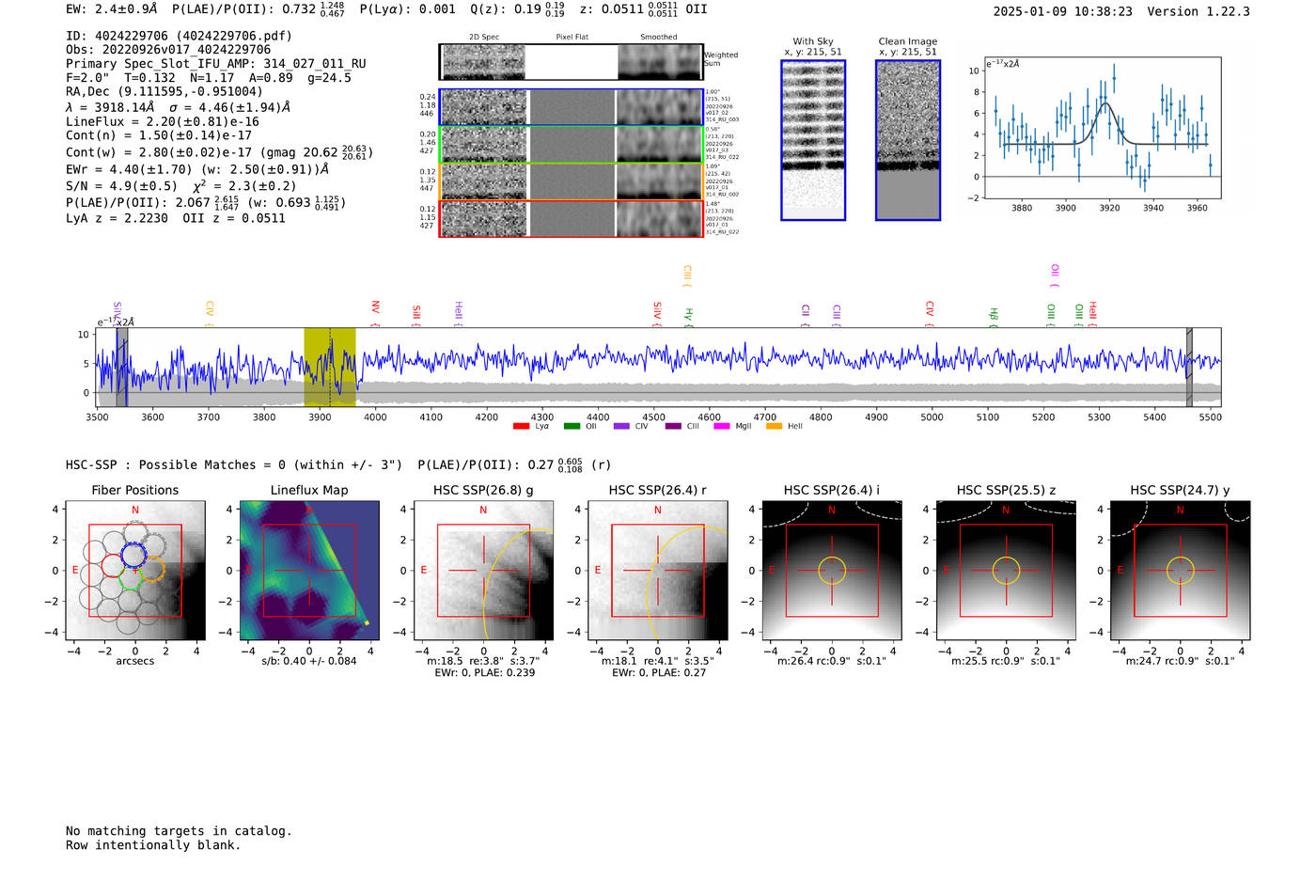This screenshot has width=1316, height=896.
Task: Open the HSC SSP(24.7) y image
Action: pyautogui.click(x=1181, y=571)
